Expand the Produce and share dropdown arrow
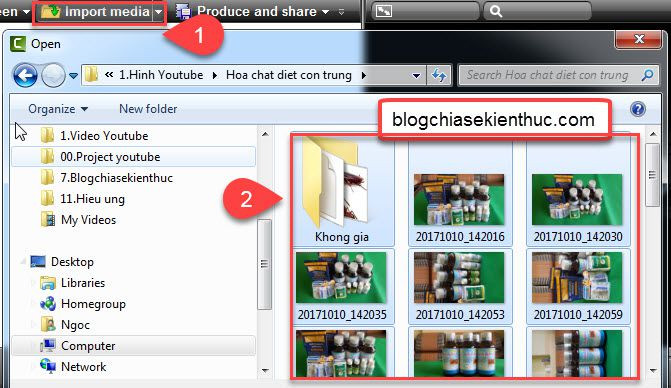 326,12
